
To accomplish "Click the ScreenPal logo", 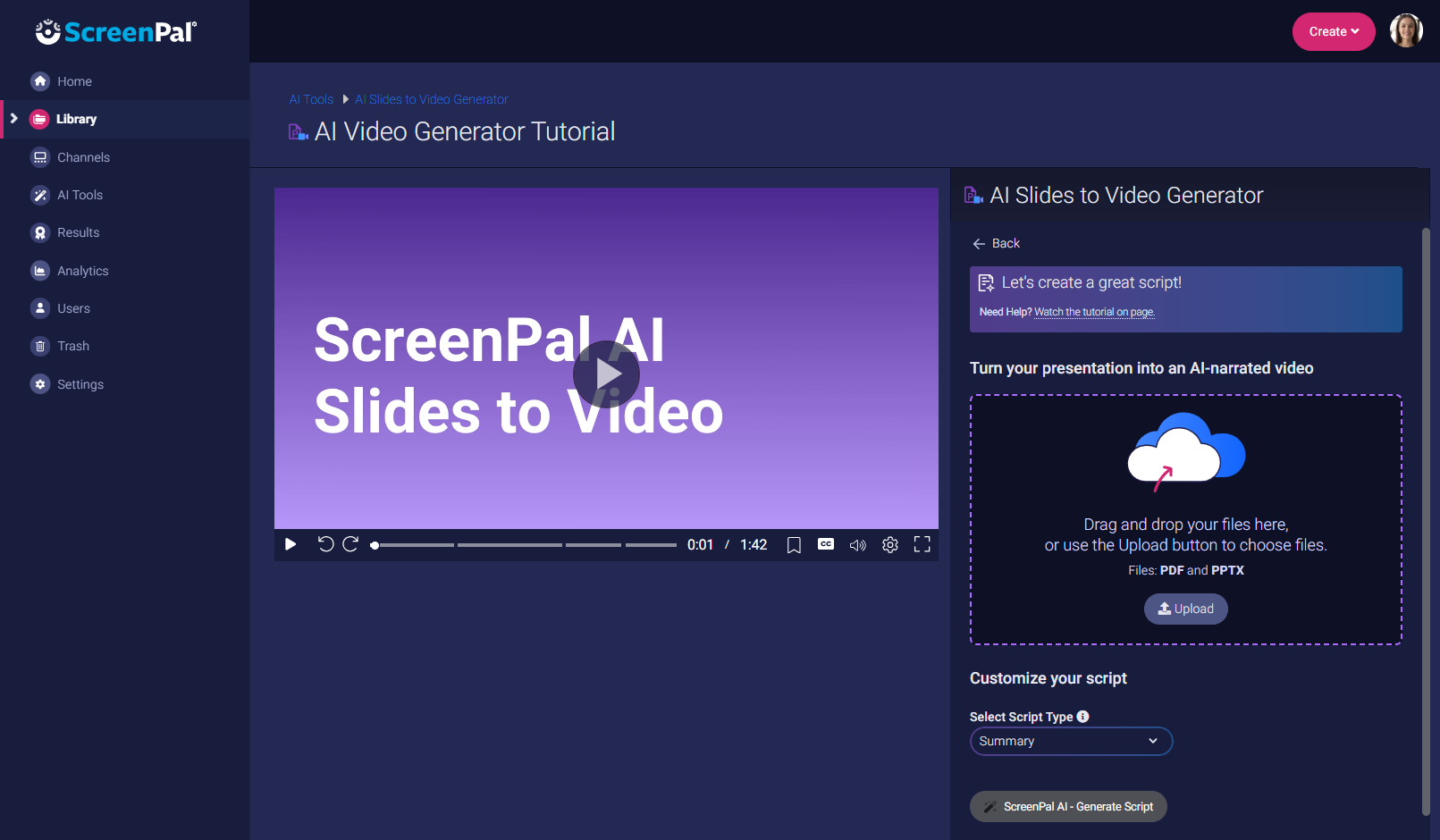I will click(116, 32).
